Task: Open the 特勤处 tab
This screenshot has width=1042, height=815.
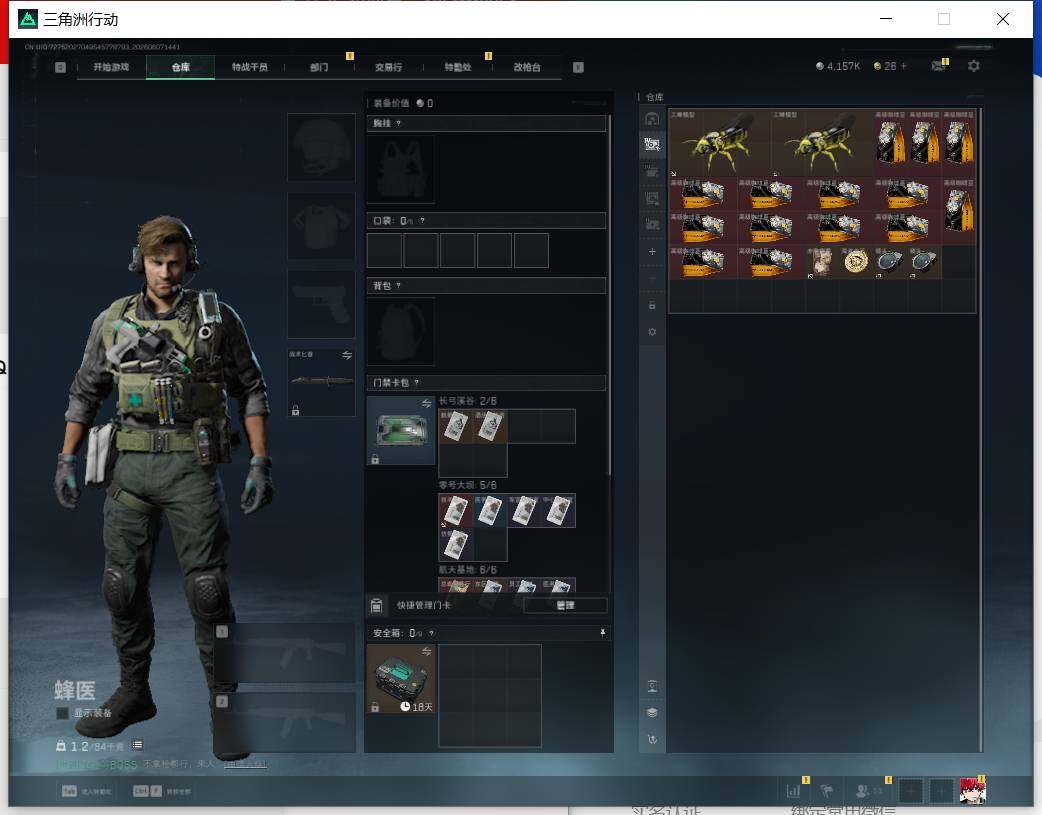Action: [457, 67]
